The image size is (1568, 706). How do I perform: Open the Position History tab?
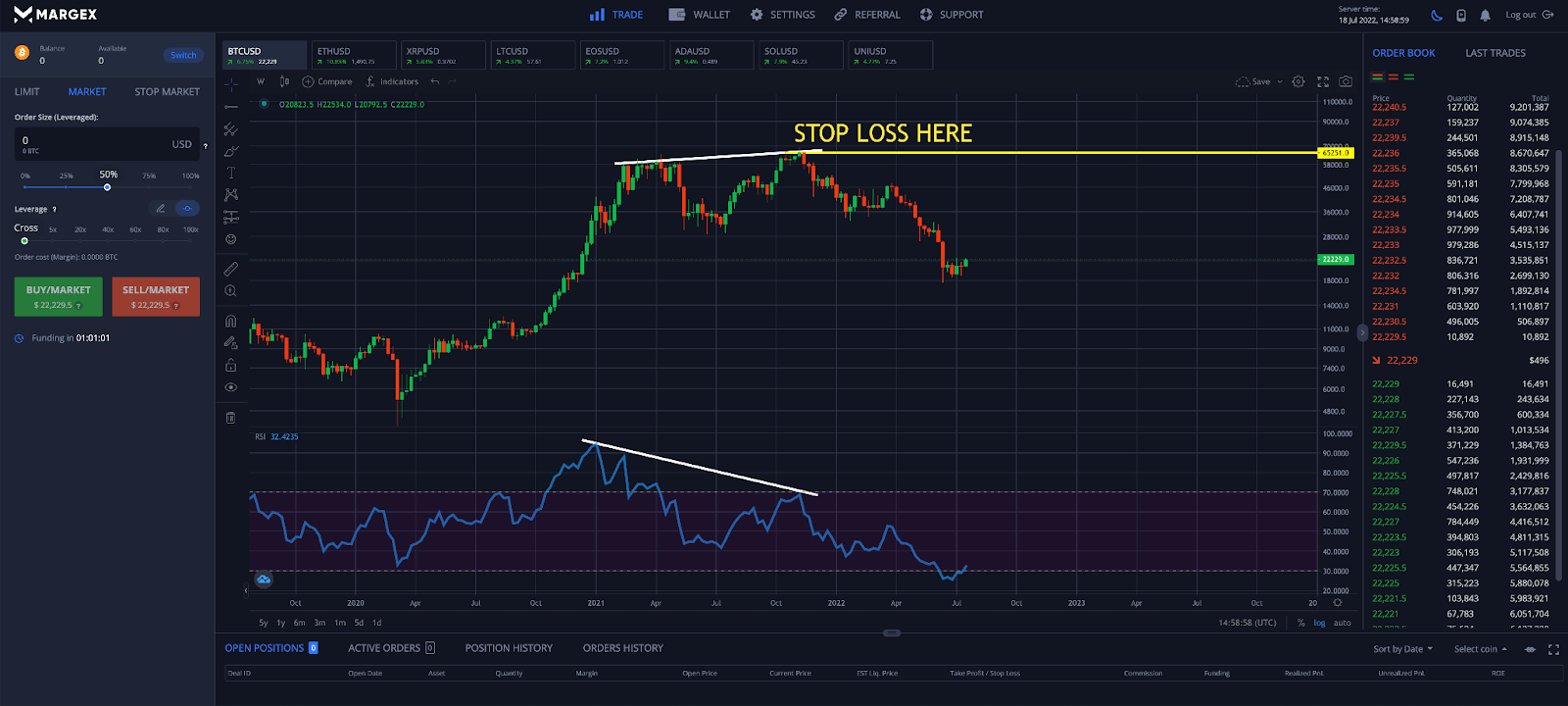(509, 648)
